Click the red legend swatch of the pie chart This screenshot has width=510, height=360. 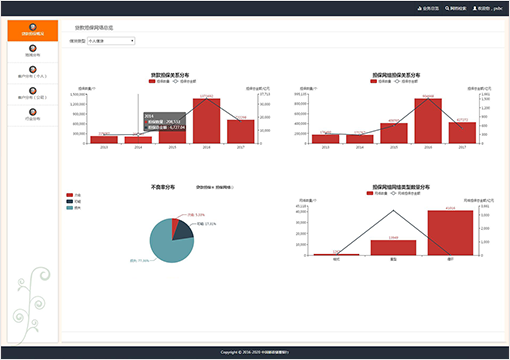point(70,195)
